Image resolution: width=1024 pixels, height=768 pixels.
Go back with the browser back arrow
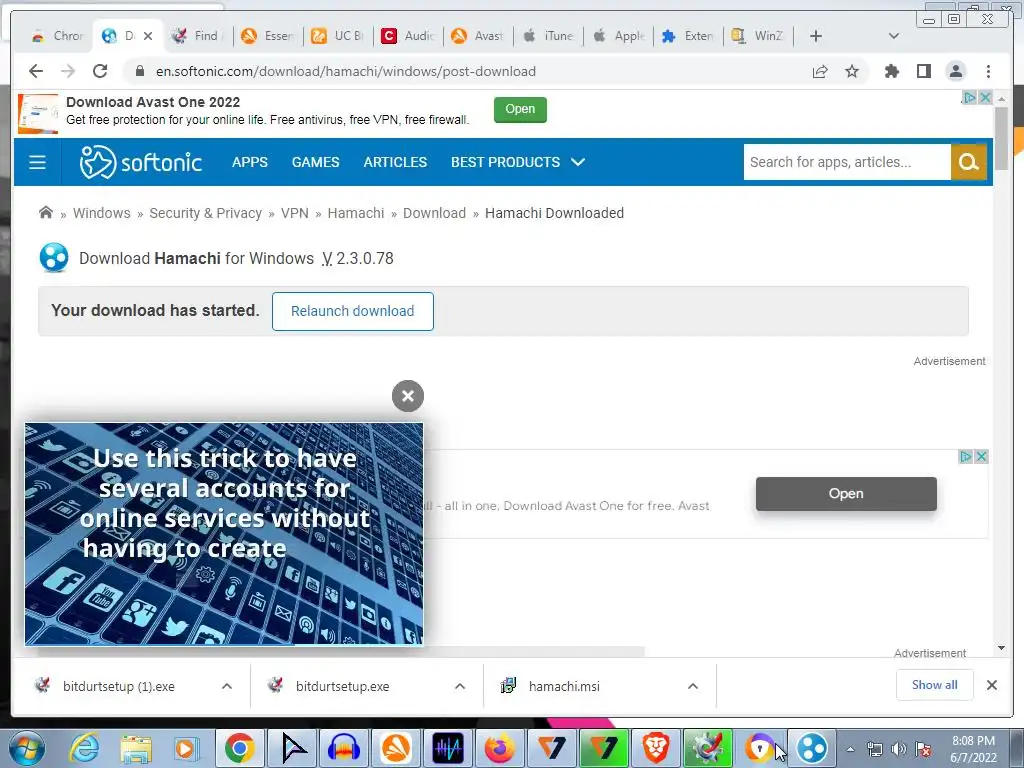tap(36, 71)
